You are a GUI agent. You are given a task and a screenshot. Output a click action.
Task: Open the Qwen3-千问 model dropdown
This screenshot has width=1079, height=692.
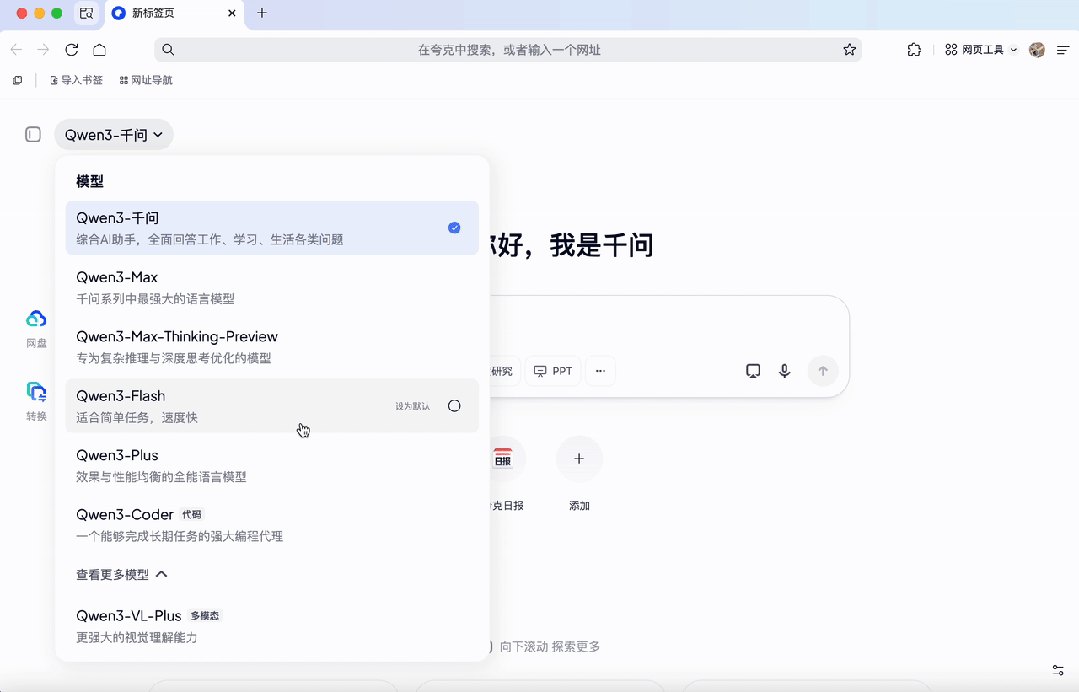(x=113, y=133)
